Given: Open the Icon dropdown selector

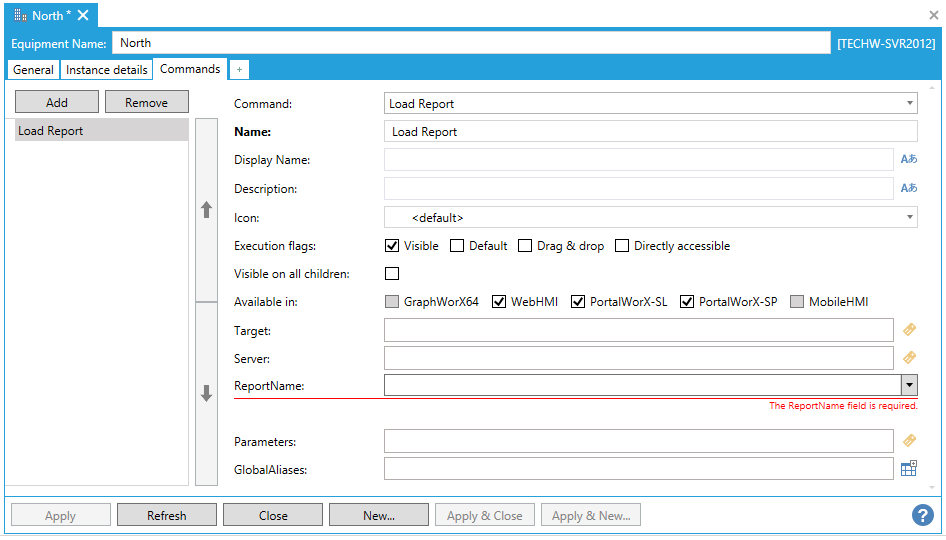Looking at the screenshot, I should coord(909,217).
